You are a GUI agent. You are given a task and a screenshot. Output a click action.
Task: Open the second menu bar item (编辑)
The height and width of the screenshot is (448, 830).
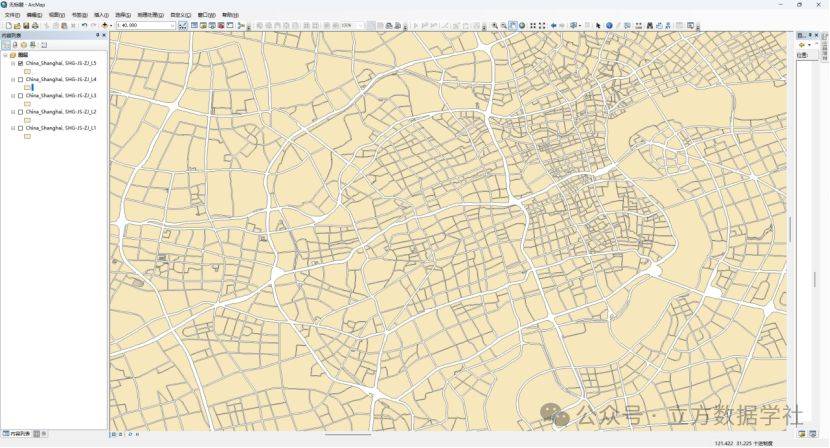pyautogui.click(x=34, y=15)
